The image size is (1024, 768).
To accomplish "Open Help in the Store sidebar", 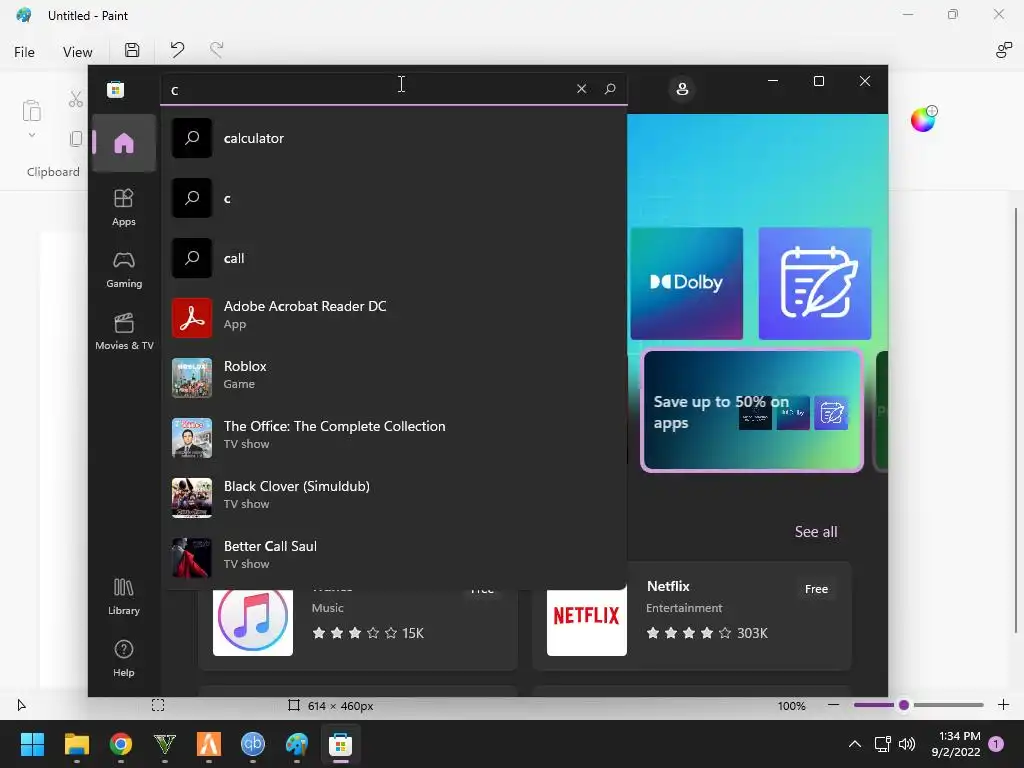I will [x=123, y=658].
